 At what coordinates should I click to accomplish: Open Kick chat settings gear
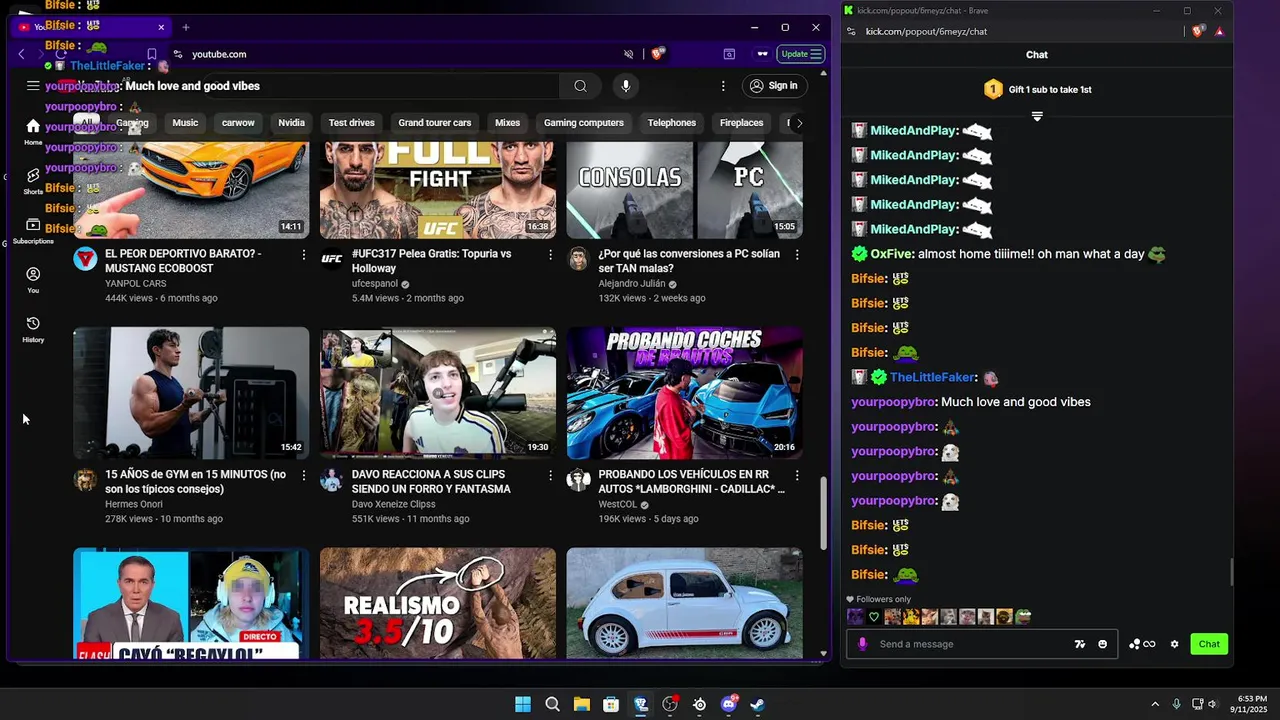tap(1175, 644)
